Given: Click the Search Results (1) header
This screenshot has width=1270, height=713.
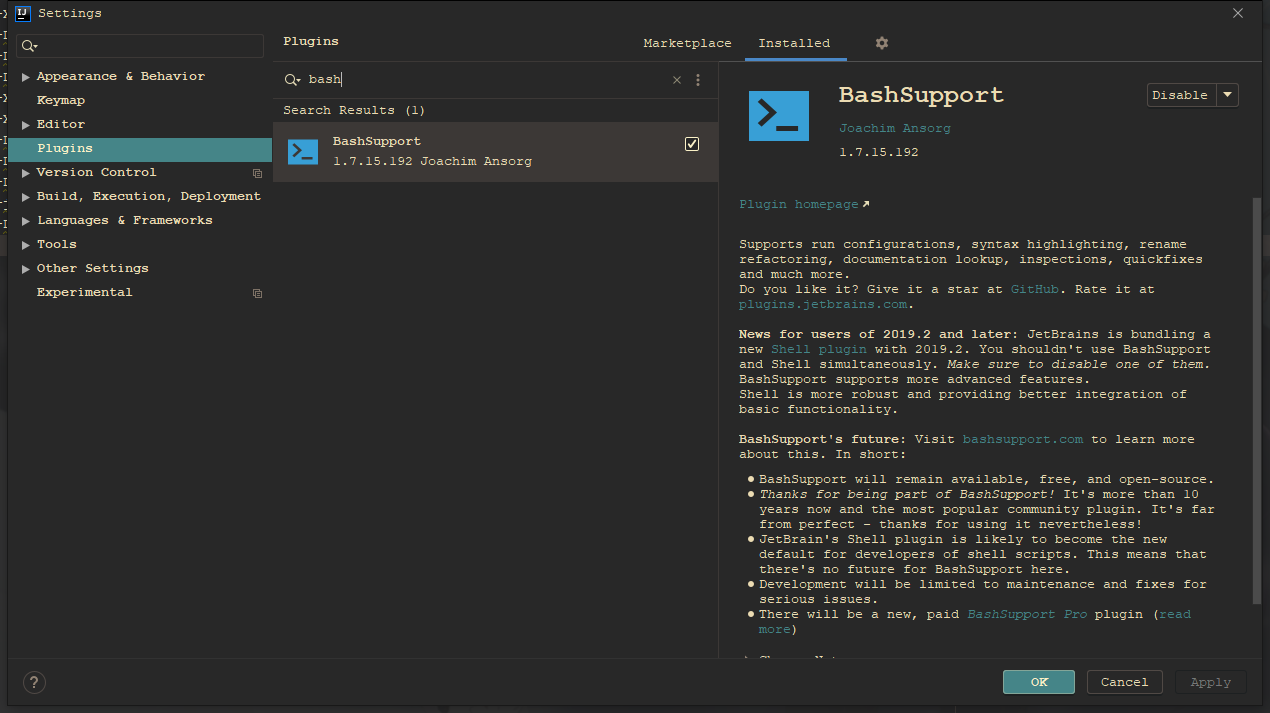Looking at the screenshot, I should tap(354, 110).
